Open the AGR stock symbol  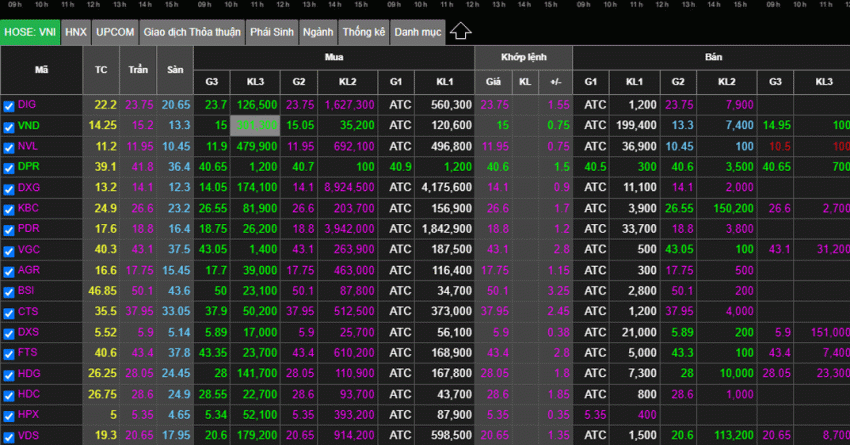(x=29, y=270)
